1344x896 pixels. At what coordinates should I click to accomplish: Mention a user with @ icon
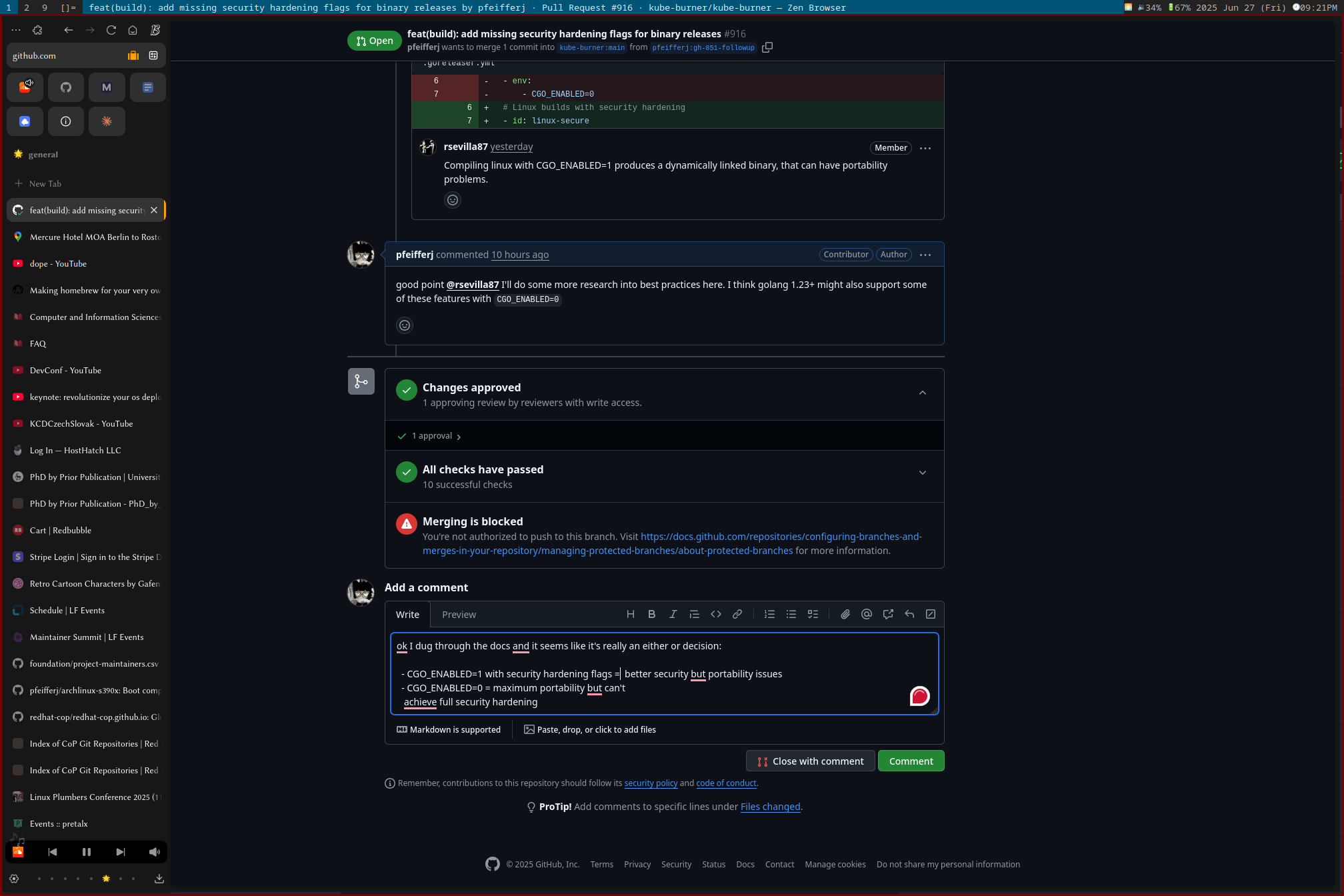(866, 614)
